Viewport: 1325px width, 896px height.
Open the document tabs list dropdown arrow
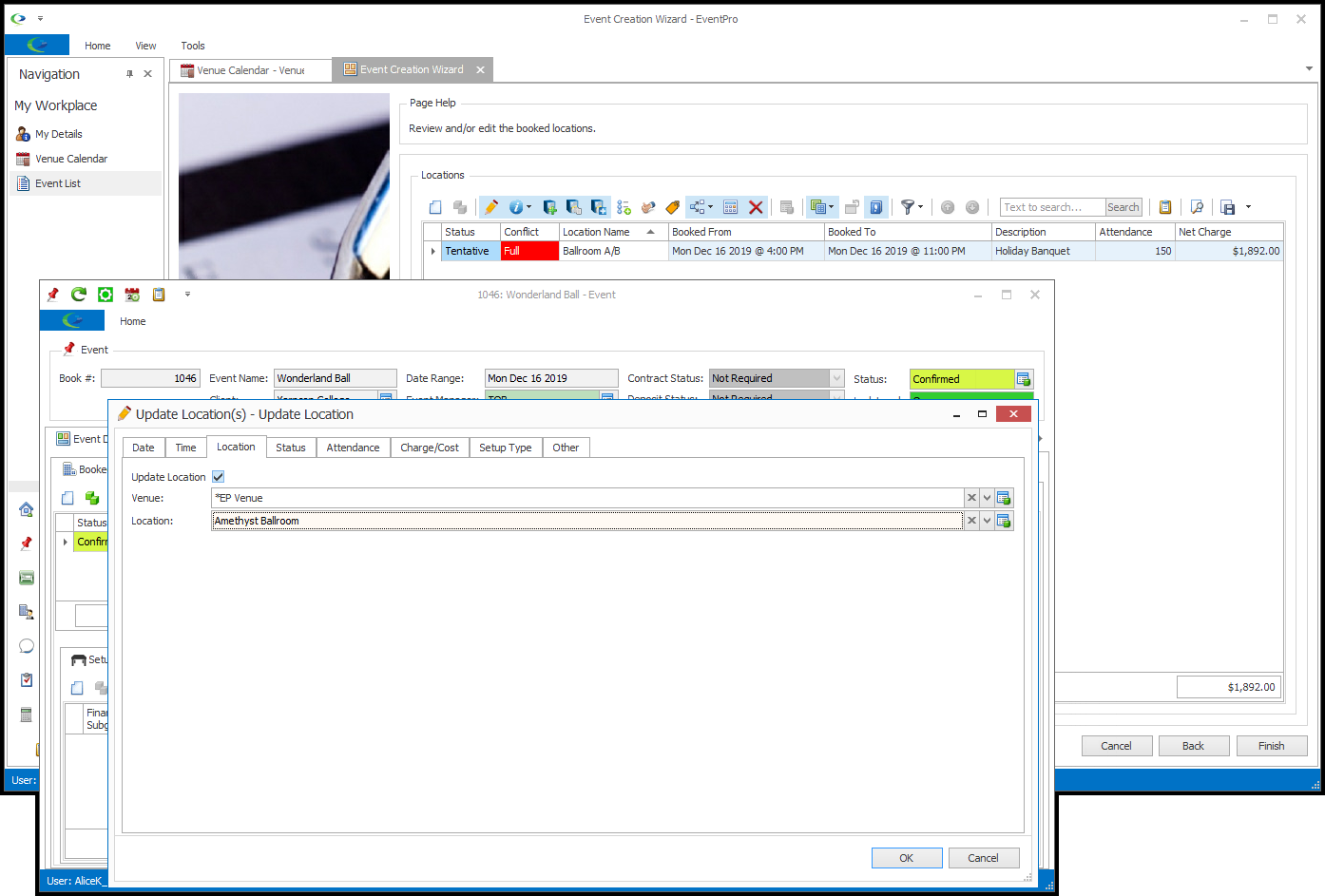pos(1309,68)
